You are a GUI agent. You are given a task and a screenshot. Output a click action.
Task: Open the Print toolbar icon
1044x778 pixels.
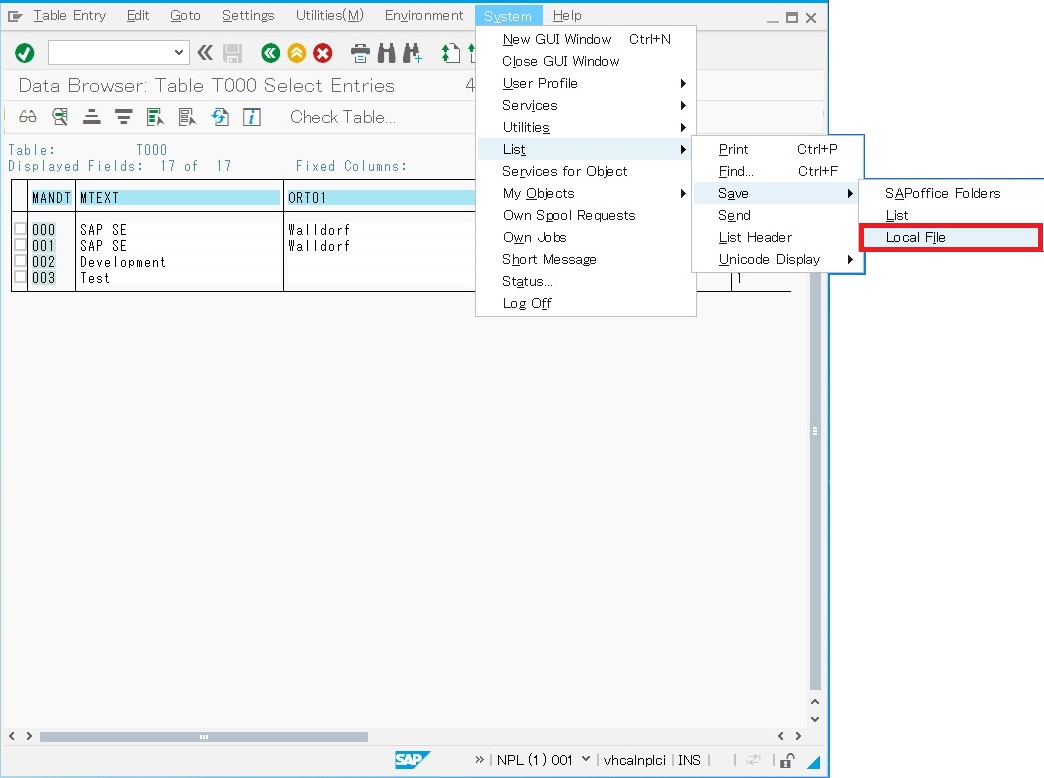[361, 54]
